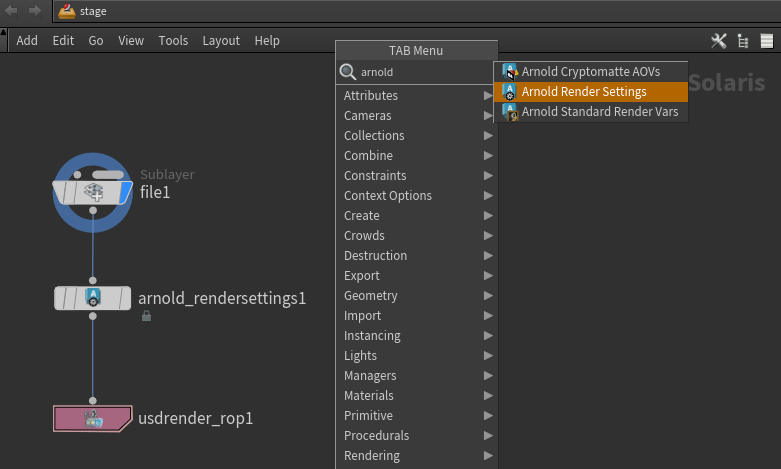
Task: Click the output connector of arnold_rendersettings1
Action: (x=93, y=316)
